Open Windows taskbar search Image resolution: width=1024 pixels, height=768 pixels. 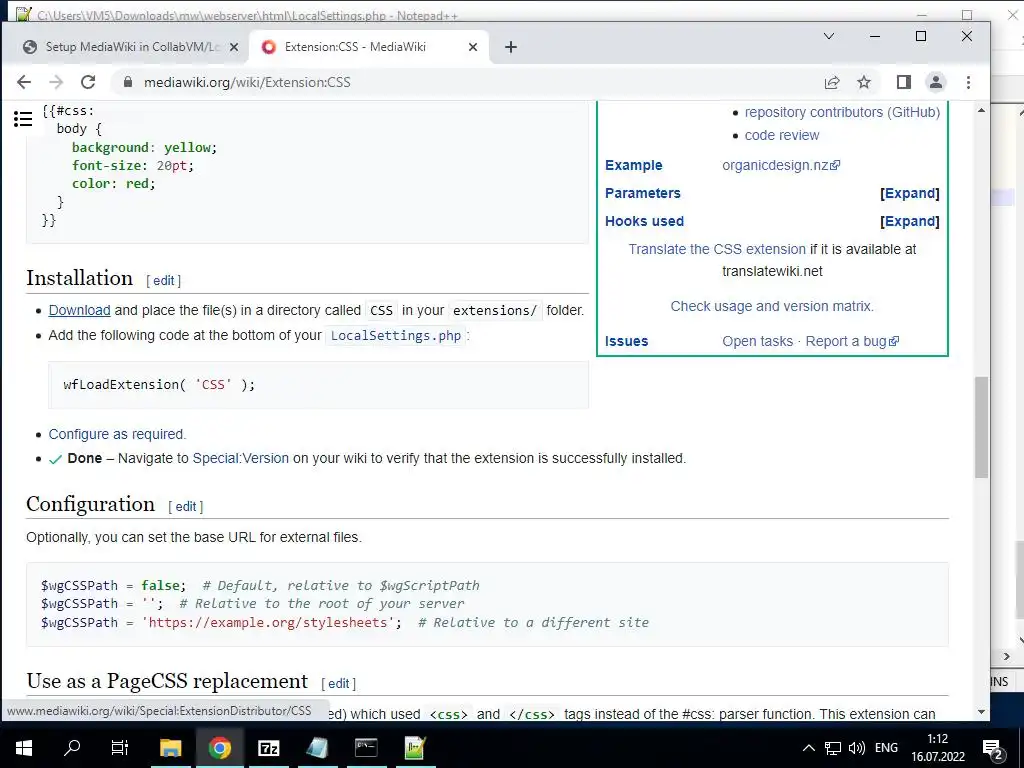click(72, 748)
